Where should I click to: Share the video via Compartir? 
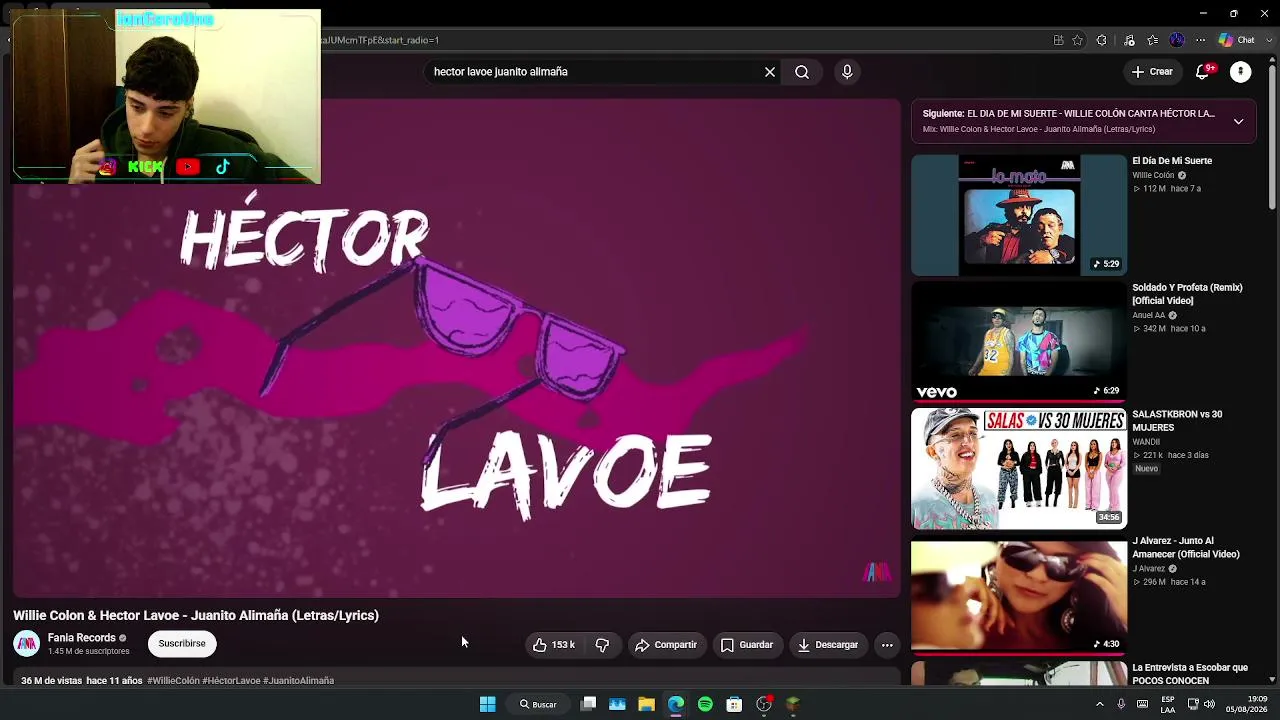(x=666, y=645)
